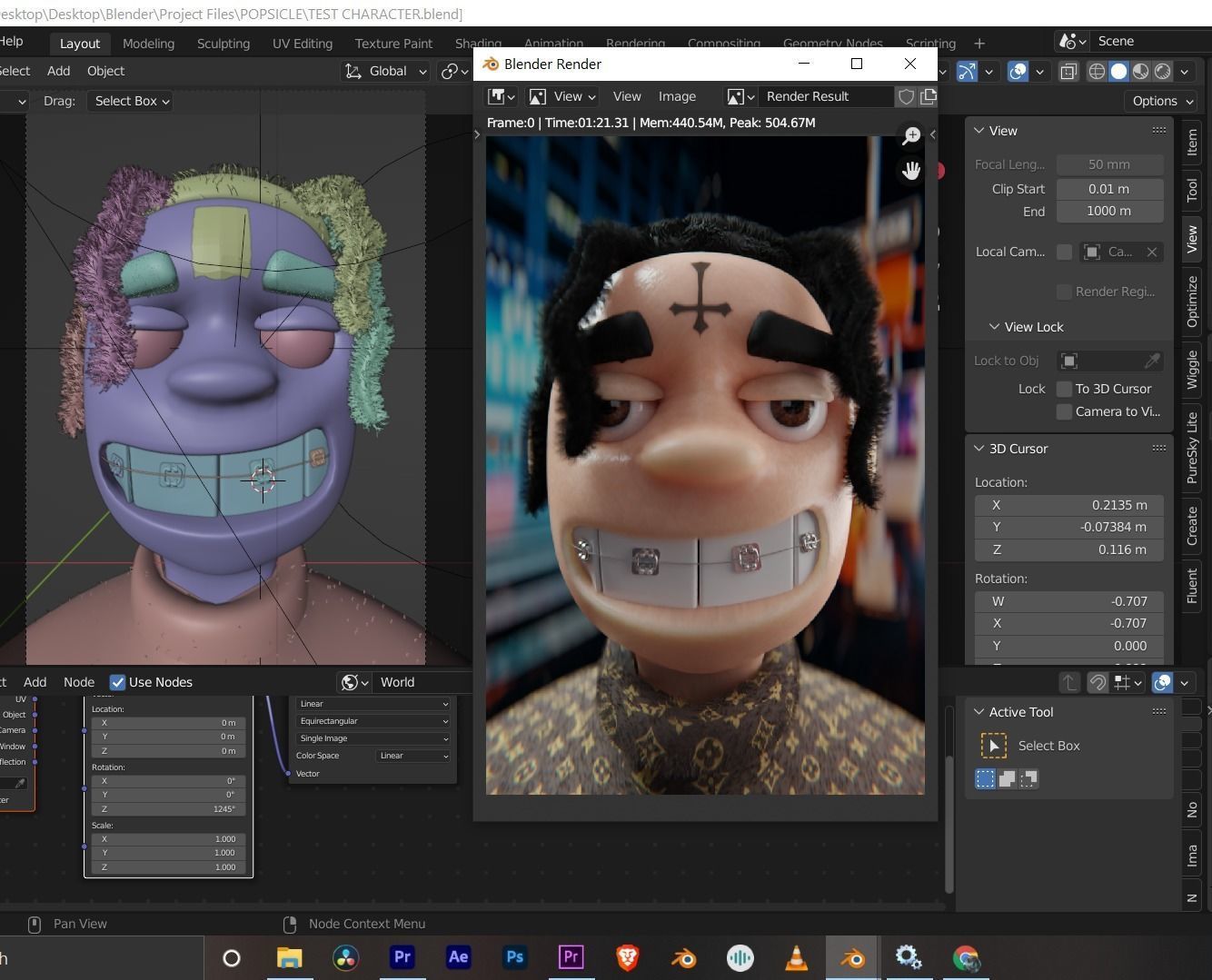Open the Node menu in shader editor

click(x=79, y=682)
